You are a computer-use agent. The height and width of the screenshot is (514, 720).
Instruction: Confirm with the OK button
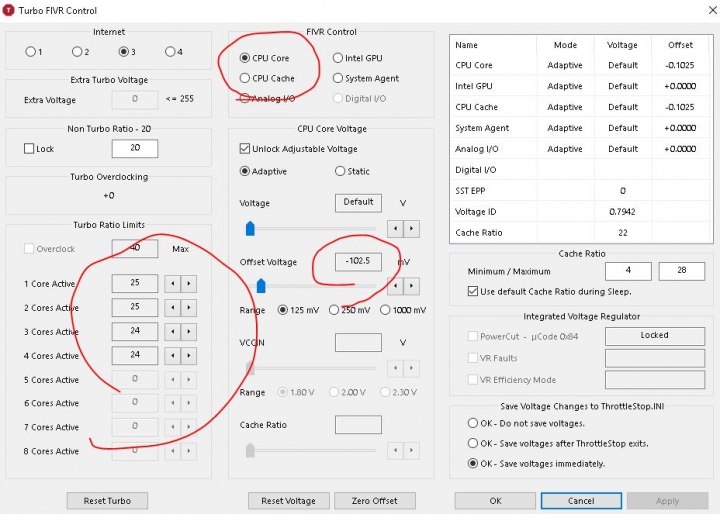[x=495, y=501]
